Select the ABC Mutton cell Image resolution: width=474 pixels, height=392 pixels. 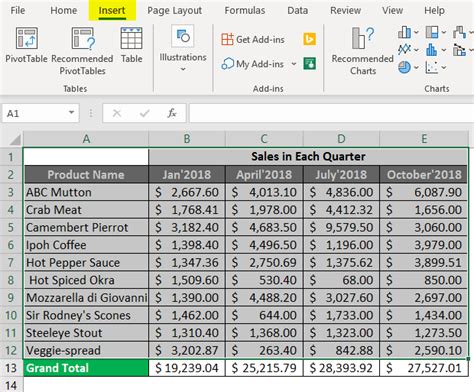pos(86,192)
